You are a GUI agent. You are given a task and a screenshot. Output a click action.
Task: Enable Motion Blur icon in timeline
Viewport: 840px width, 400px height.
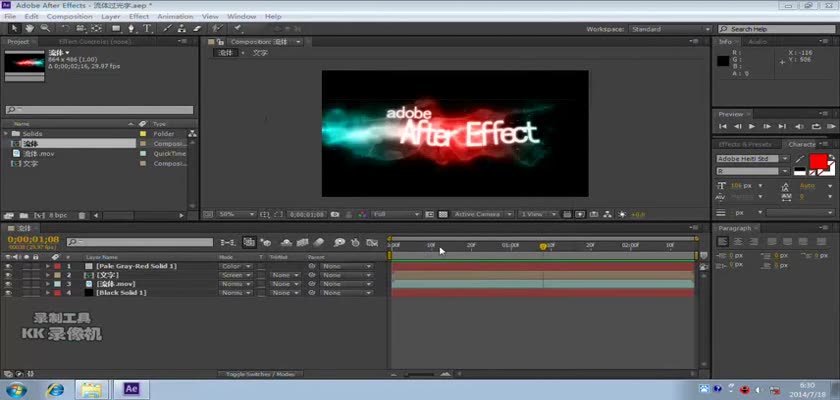pos(318,243)
